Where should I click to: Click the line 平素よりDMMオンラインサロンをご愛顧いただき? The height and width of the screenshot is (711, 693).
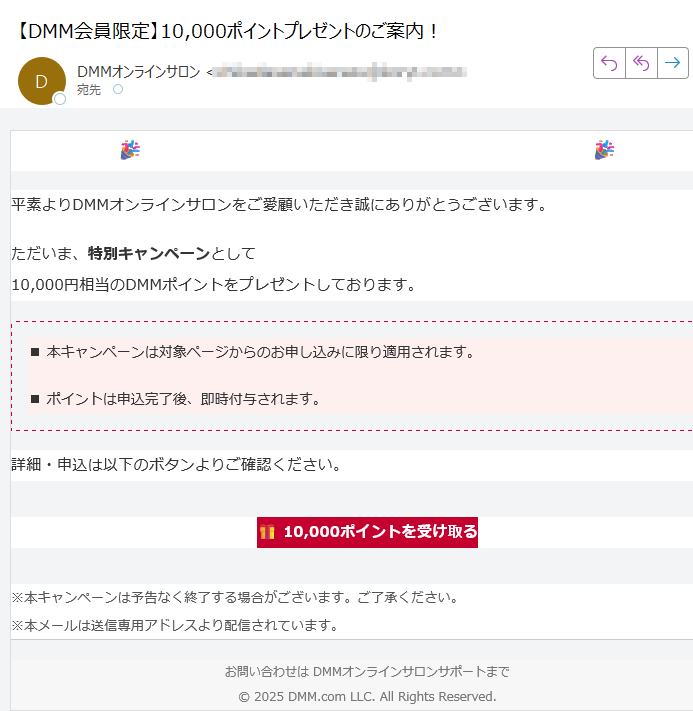[x=279, y=205]
